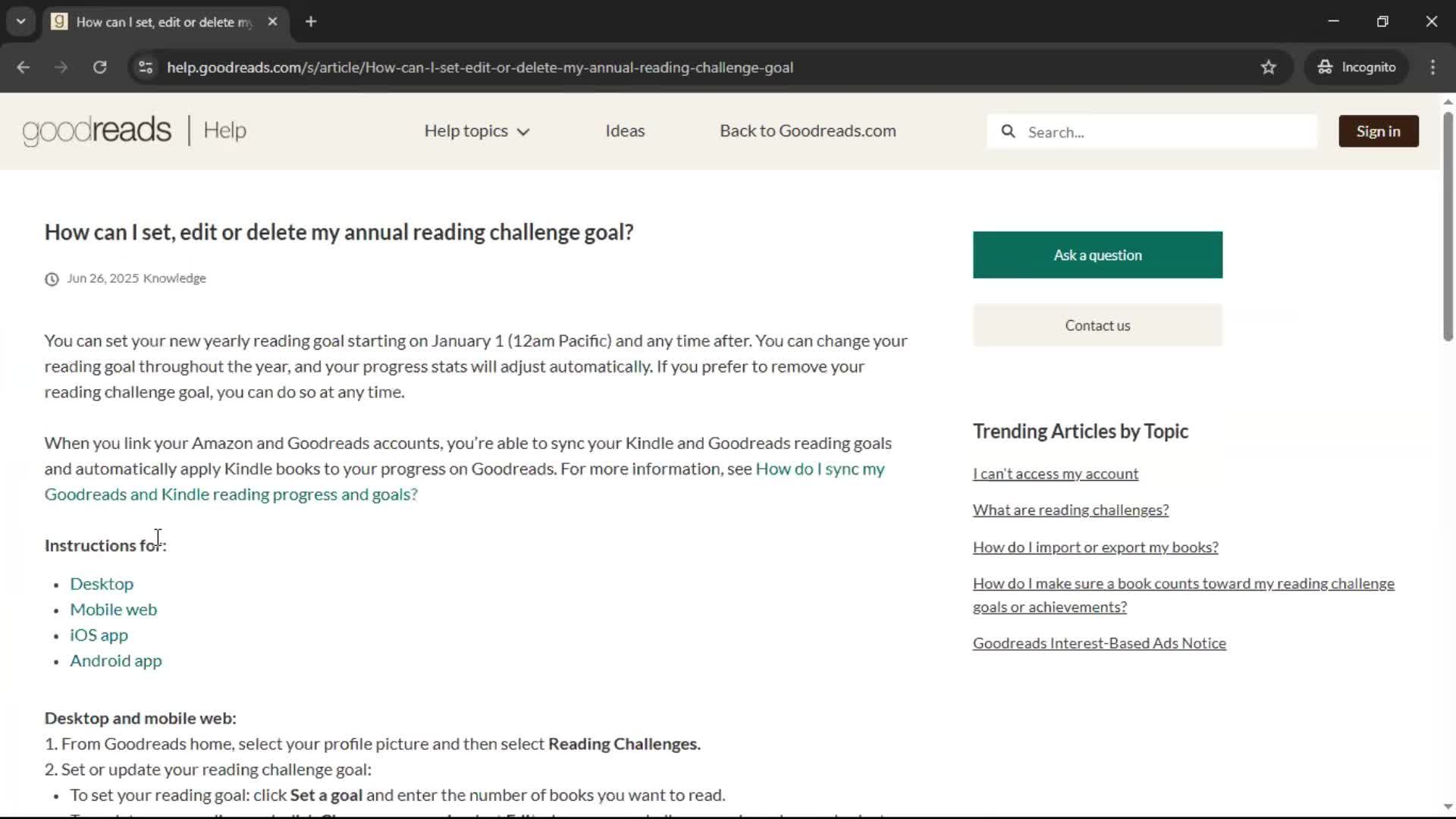Open 'How do I import or export my books?'
This screenshot has height=819, width=1456.
click(1095, 548)
